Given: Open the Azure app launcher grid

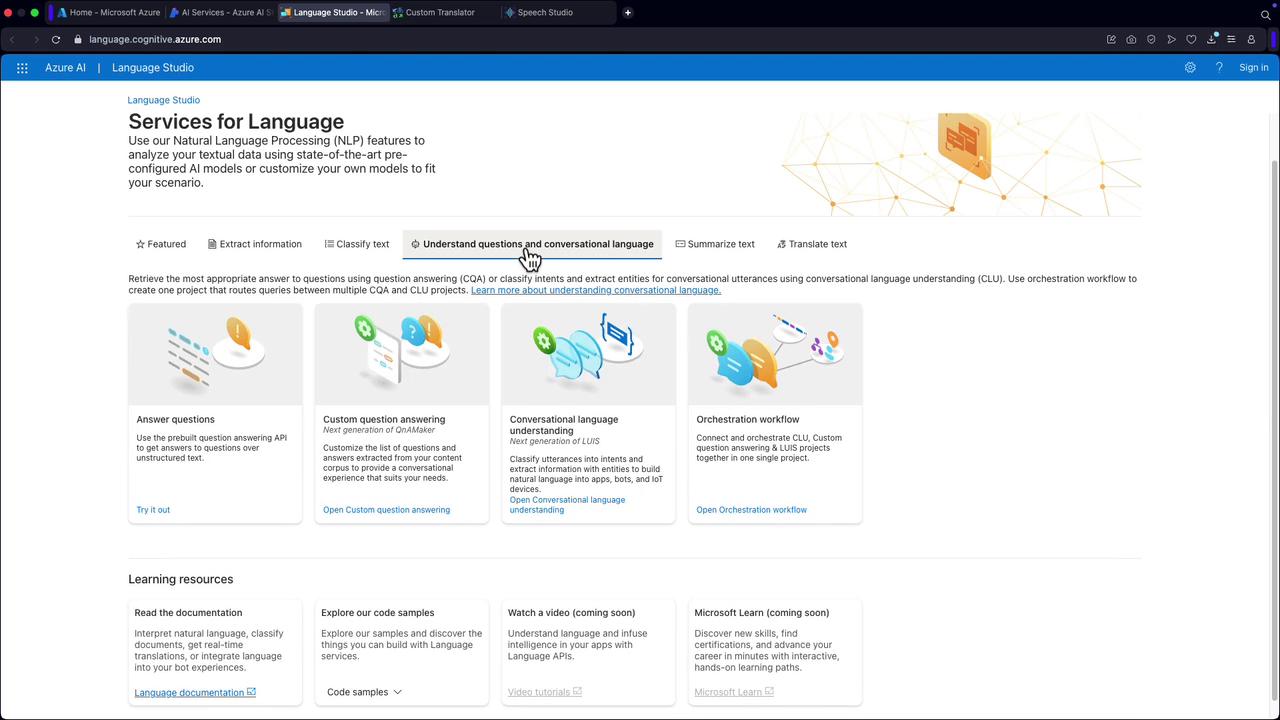Looking at the screenshot, I should click(x=22, y=68).
